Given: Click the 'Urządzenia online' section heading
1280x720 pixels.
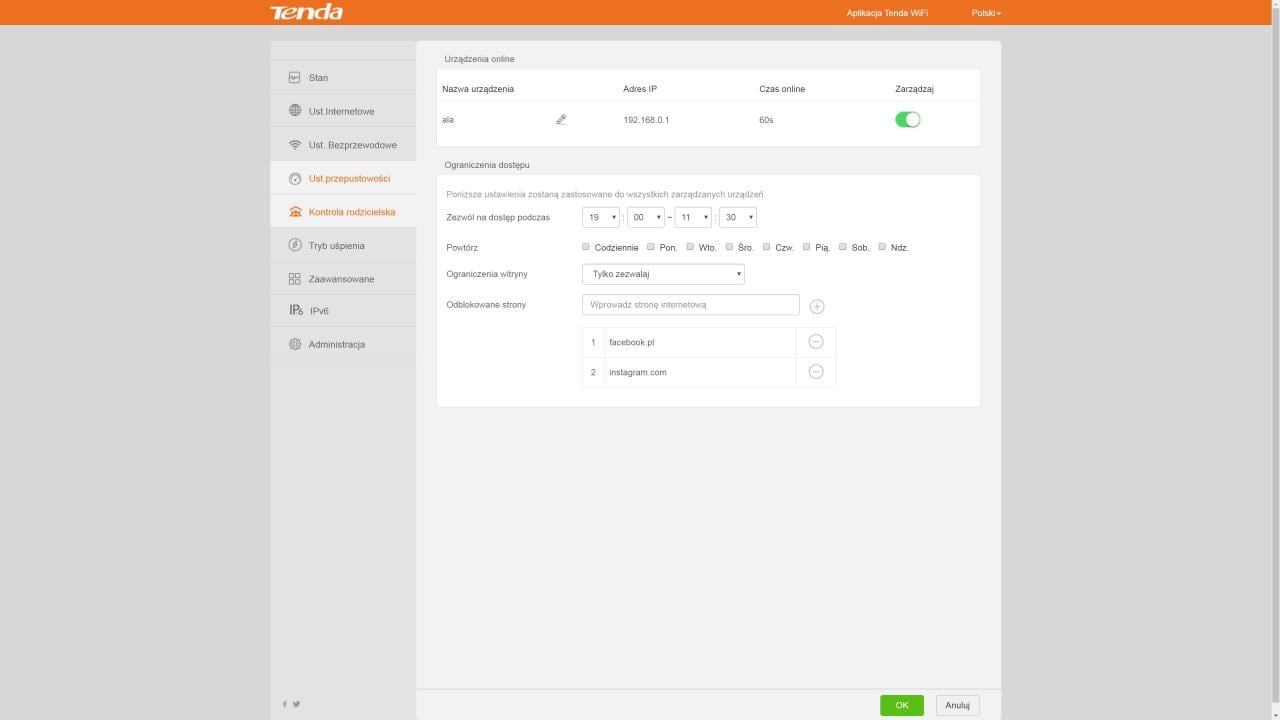Looking at the screenshot, I should [479, 59].
